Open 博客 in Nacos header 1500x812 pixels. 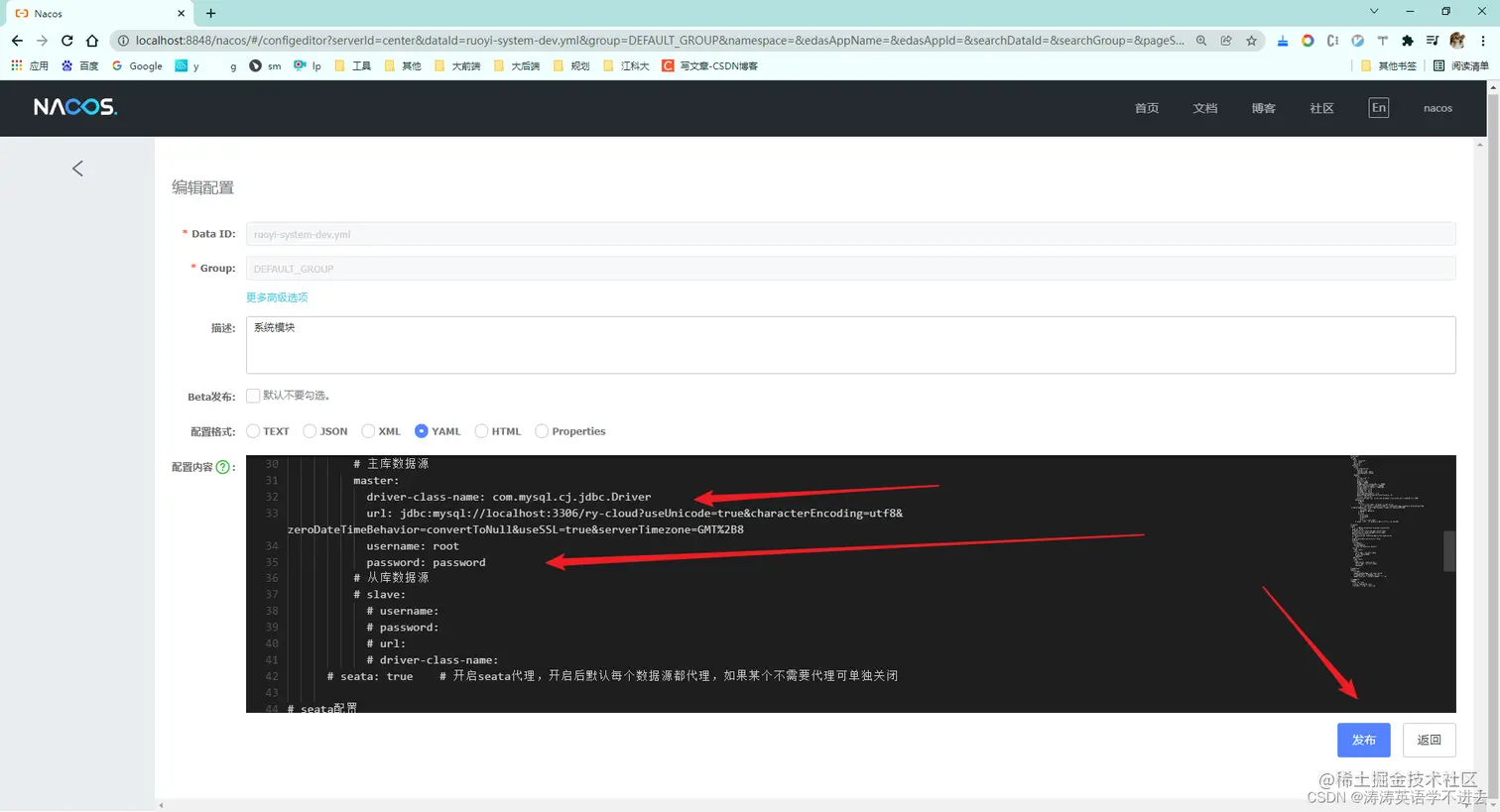coord(1264,108)
